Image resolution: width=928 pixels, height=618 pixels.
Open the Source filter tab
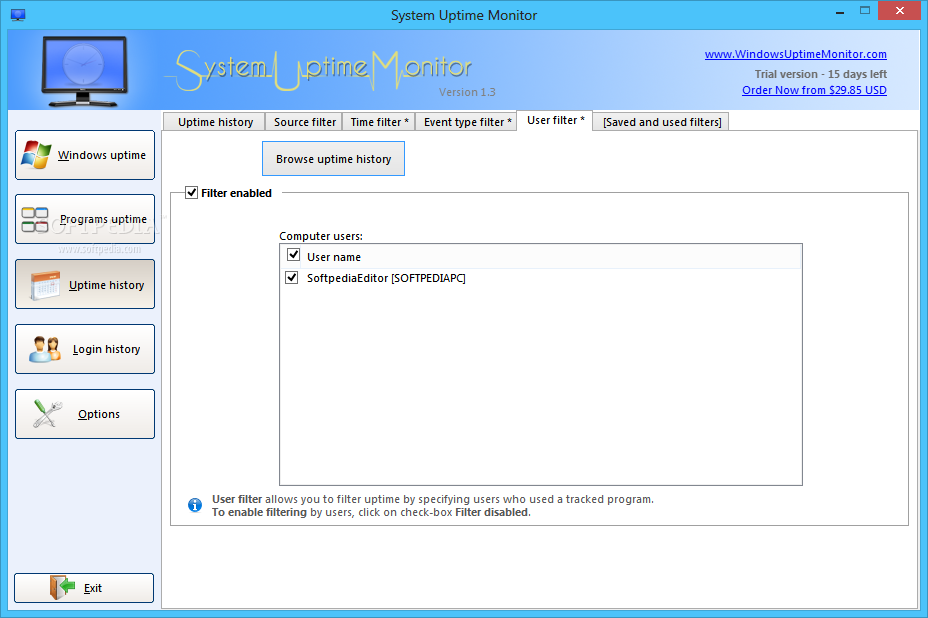pyautogui.click(x=304, y=122)
